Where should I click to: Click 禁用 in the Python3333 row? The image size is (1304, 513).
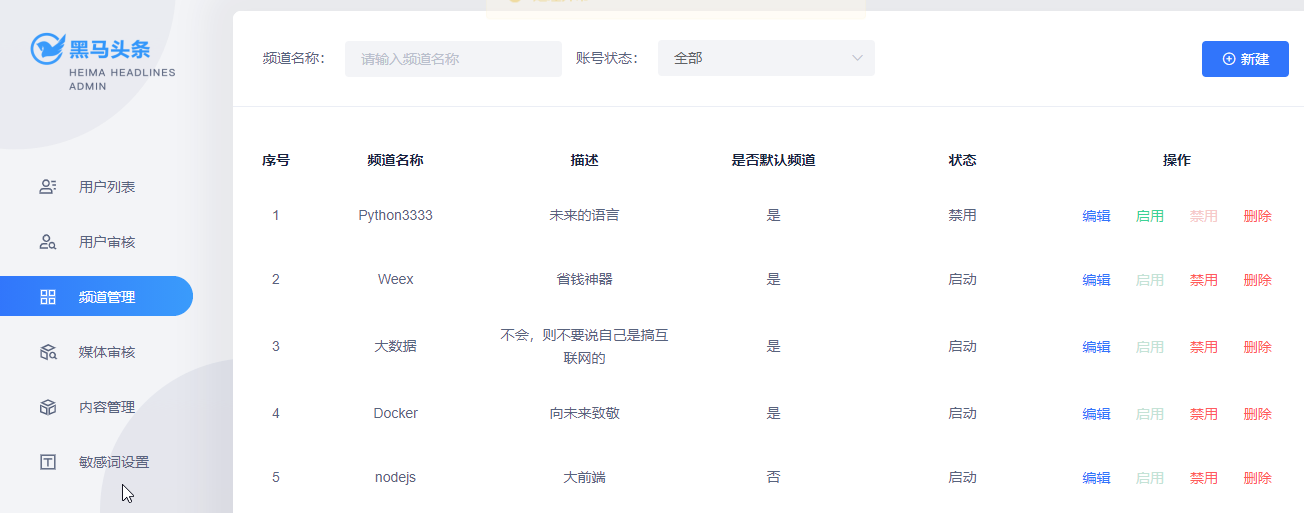coord(1204,216)
